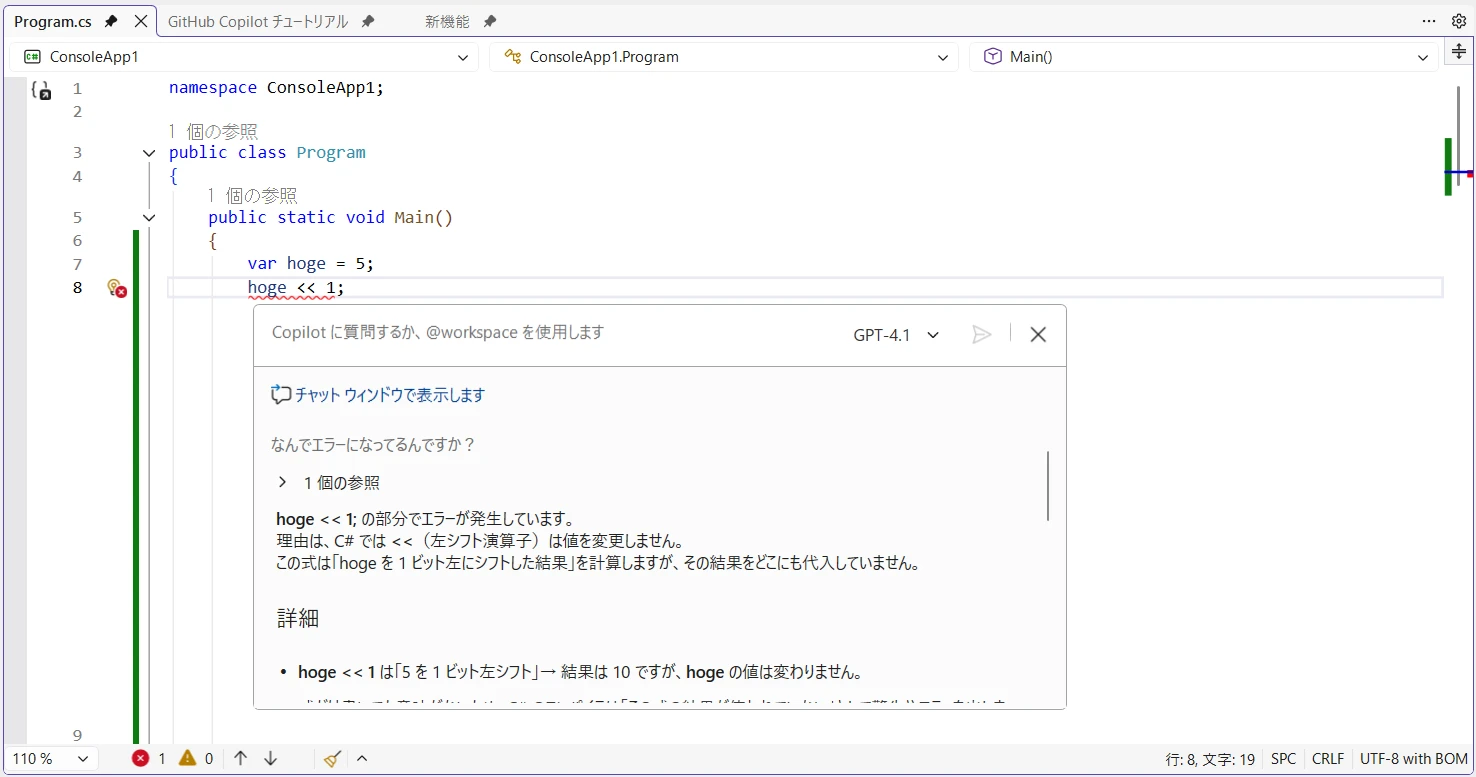1476x777 pixels.
Task: Switch to the GitHub Copilot チュートリアル tab
Action: click(x=258, y=21)
